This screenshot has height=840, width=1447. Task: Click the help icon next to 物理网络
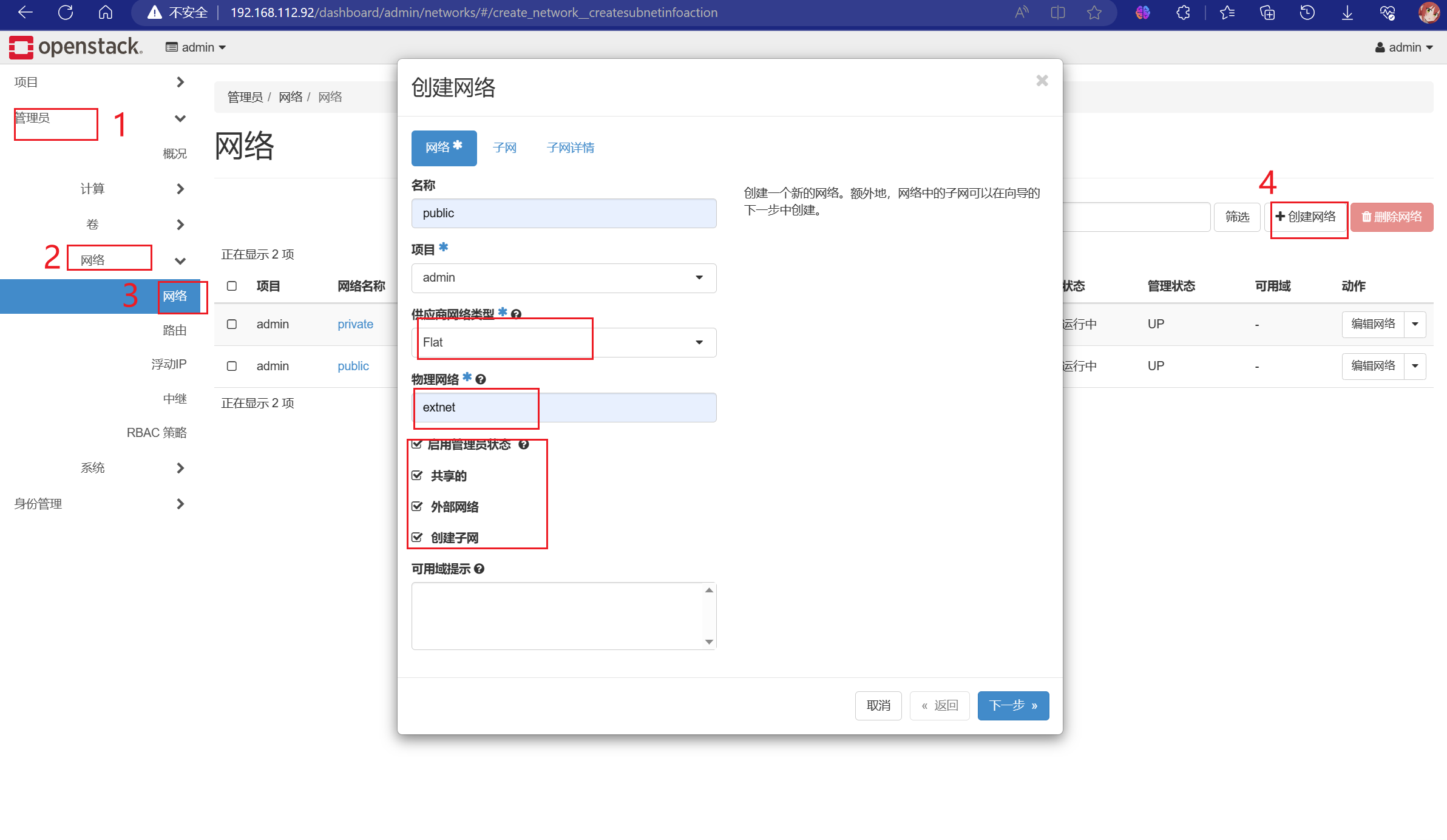(x=481, y=379)
